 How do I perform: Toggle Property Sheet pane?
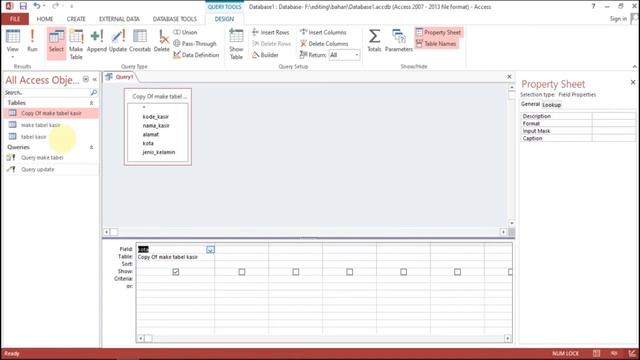pos(438,32)
